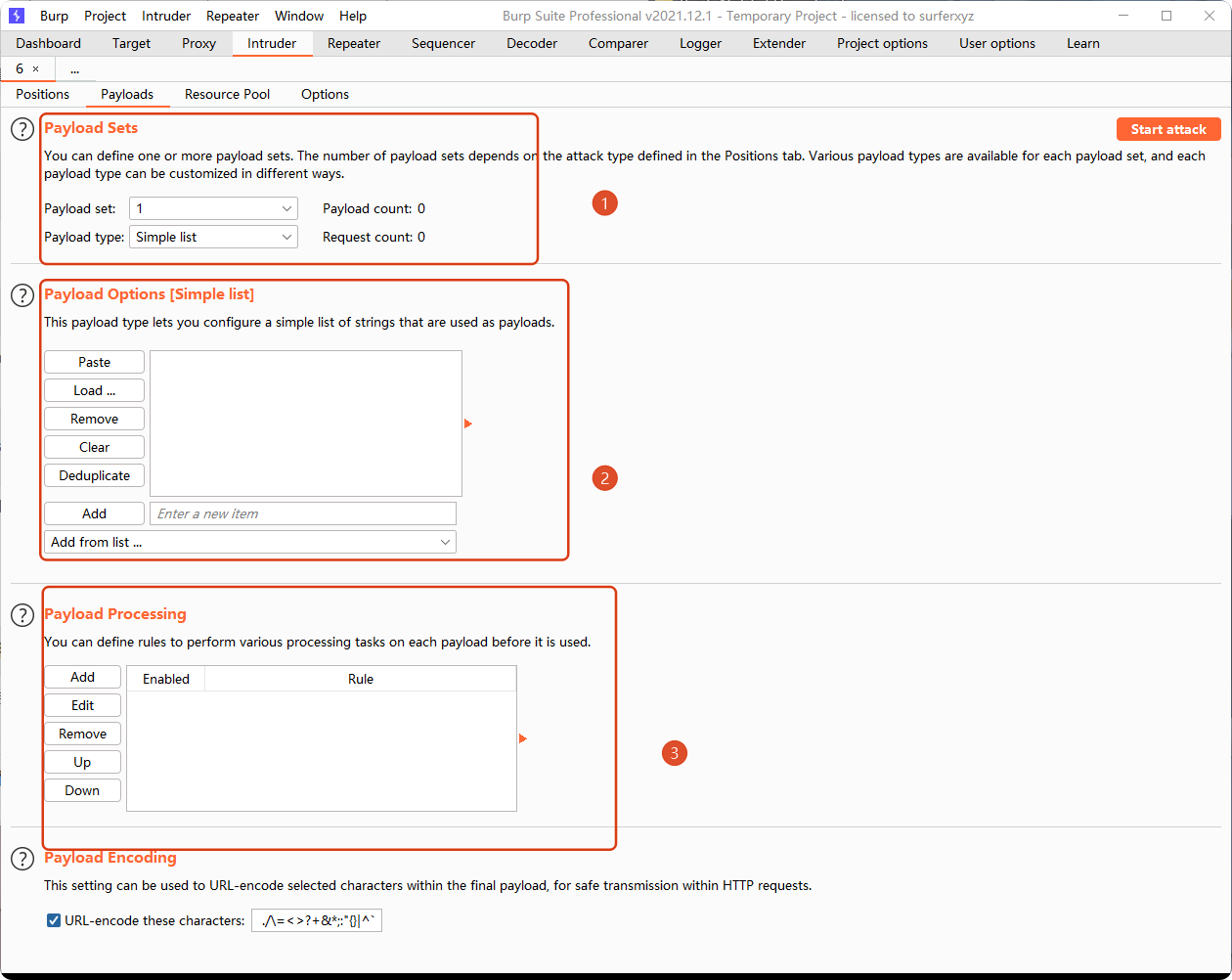Focus the Enter a new item field
The image size is (1232, 980).
click(x=303, y=513)
